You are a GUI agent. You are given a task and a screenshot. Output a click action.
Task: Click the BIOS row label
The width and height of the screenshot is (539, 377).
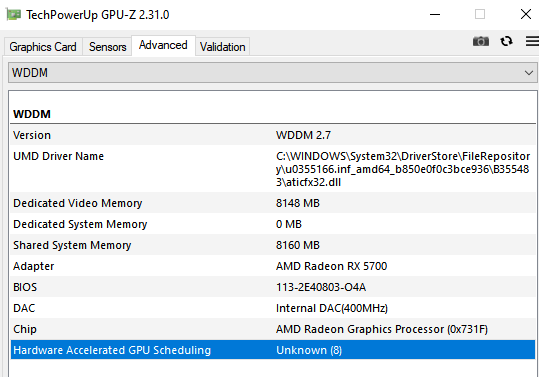(25, 287)
